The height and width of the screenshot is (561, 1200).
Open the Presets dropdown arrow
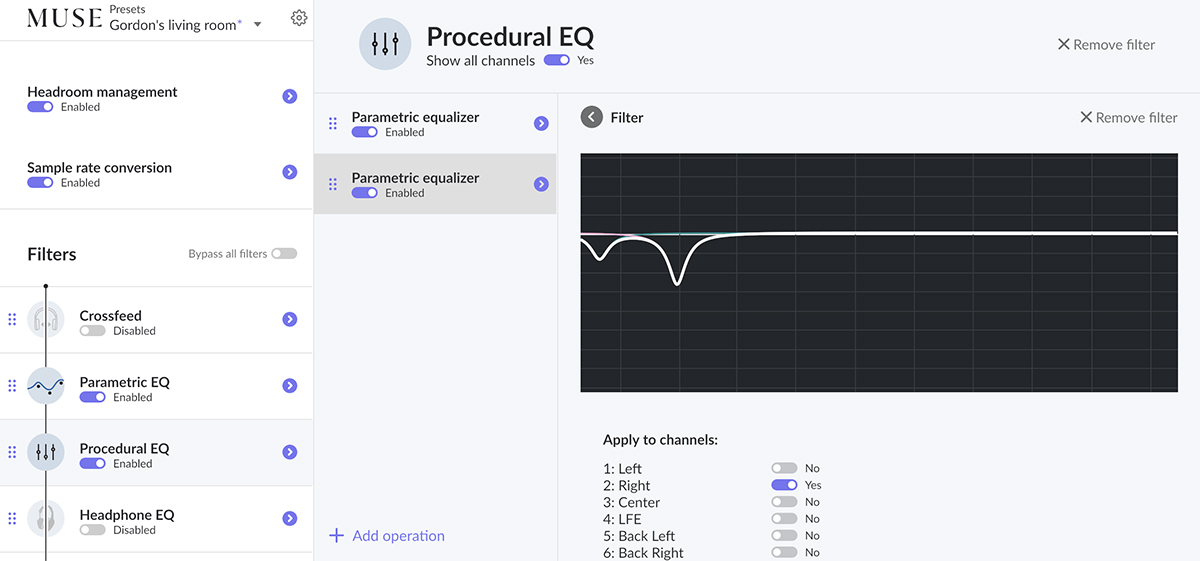(x=257, y=24)
